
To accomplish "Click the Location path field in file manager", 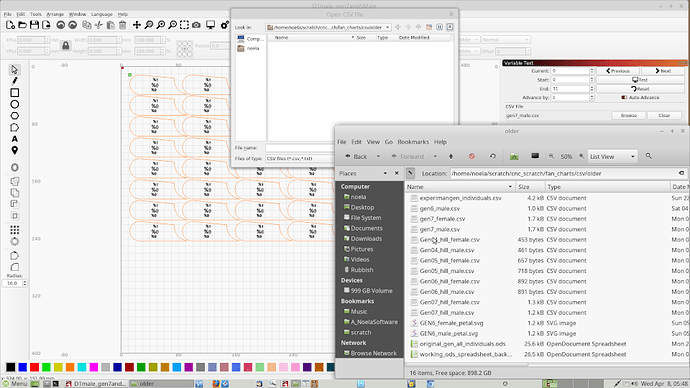I will (x=563, y=173).
